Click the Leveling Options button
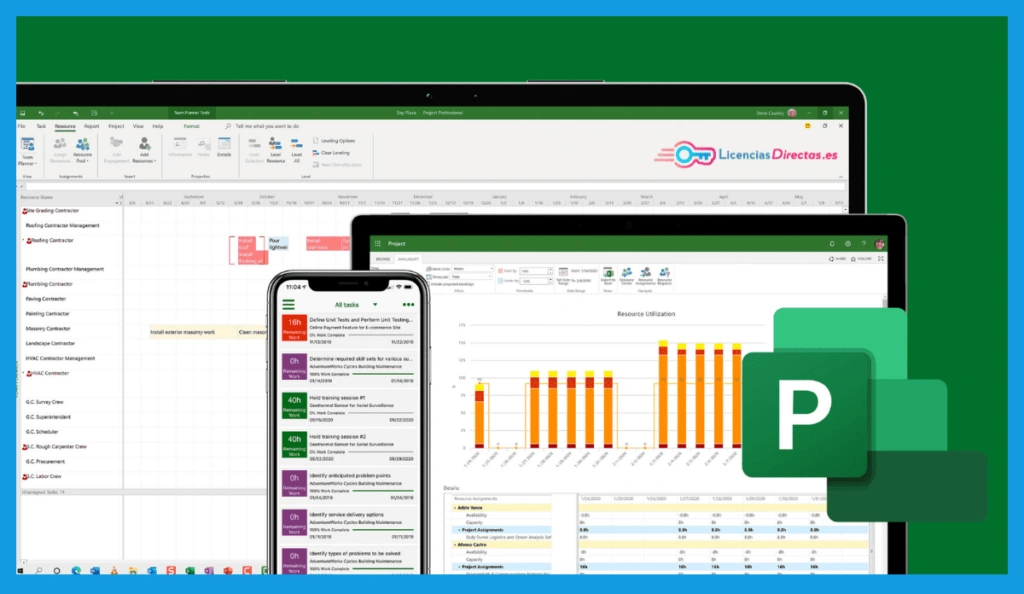Screen dimensions: 1024x594 point(335,141)
